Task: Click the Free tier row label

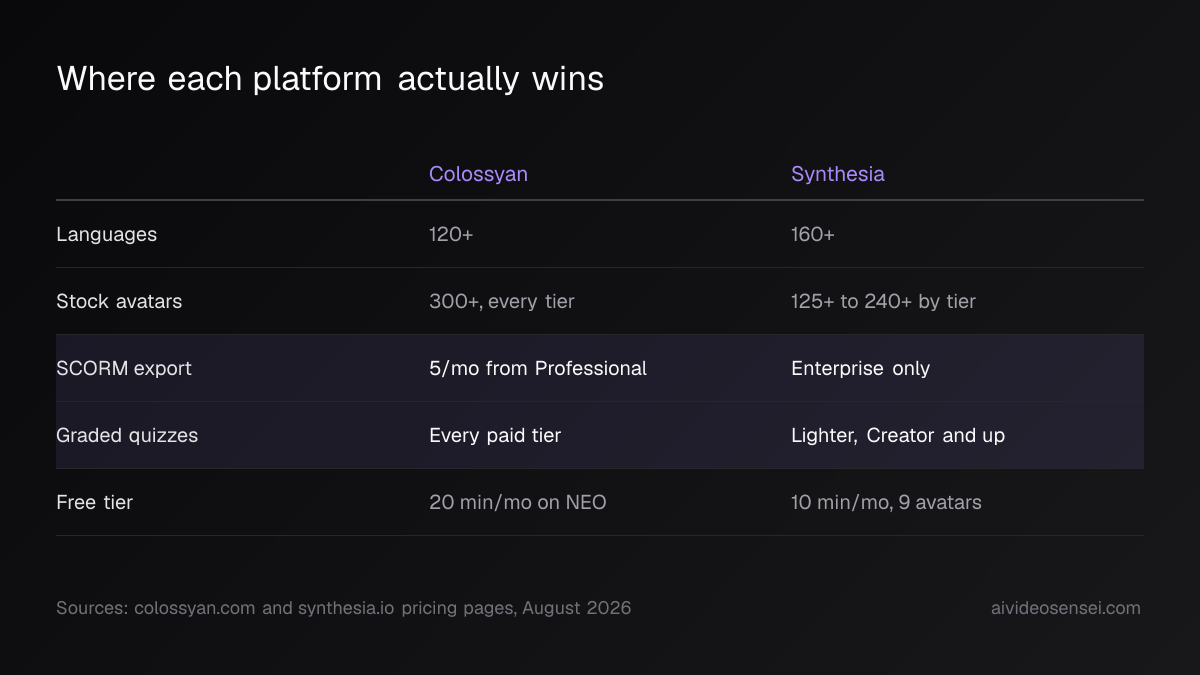Action: click(x=95, y=502)
